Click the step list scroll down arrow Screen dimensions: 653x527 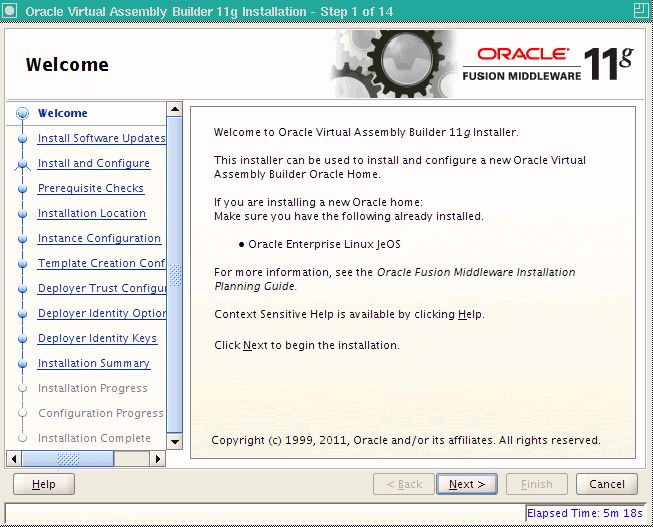(x=174, y=442)
